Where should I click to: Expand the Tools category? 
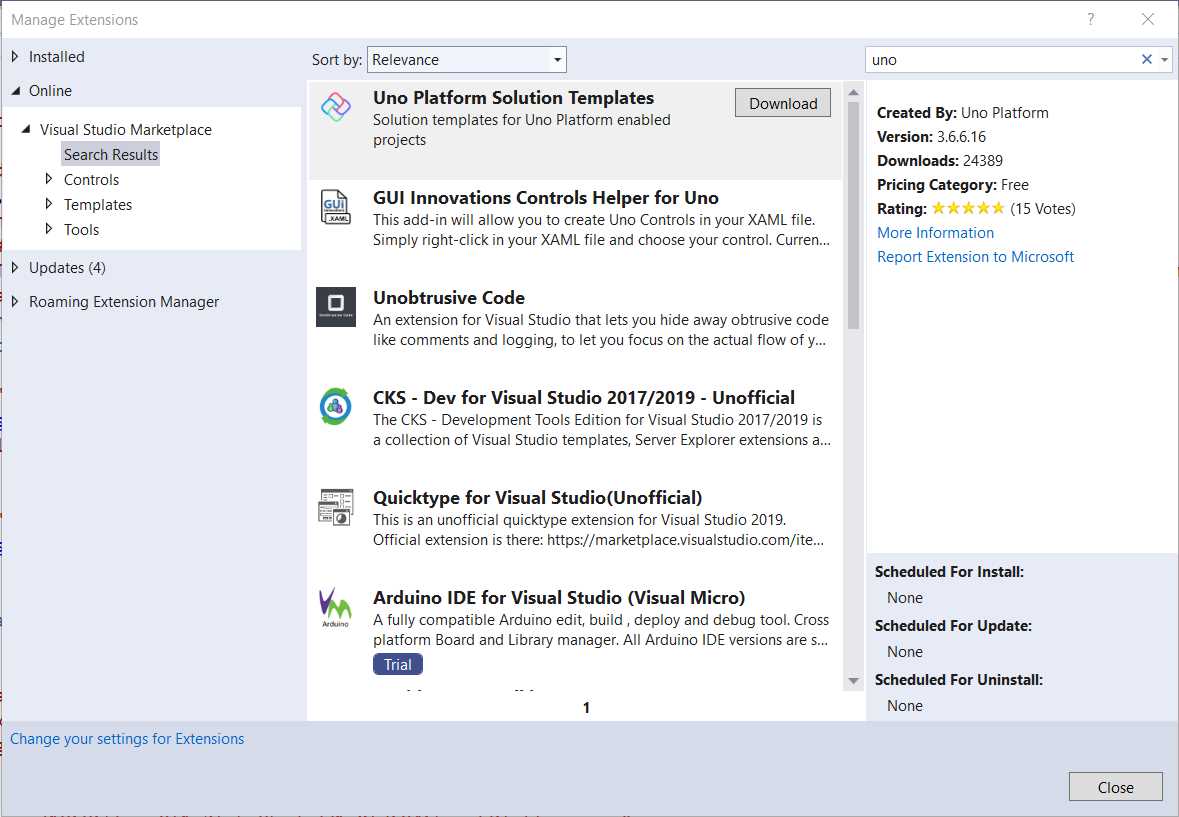79,229
